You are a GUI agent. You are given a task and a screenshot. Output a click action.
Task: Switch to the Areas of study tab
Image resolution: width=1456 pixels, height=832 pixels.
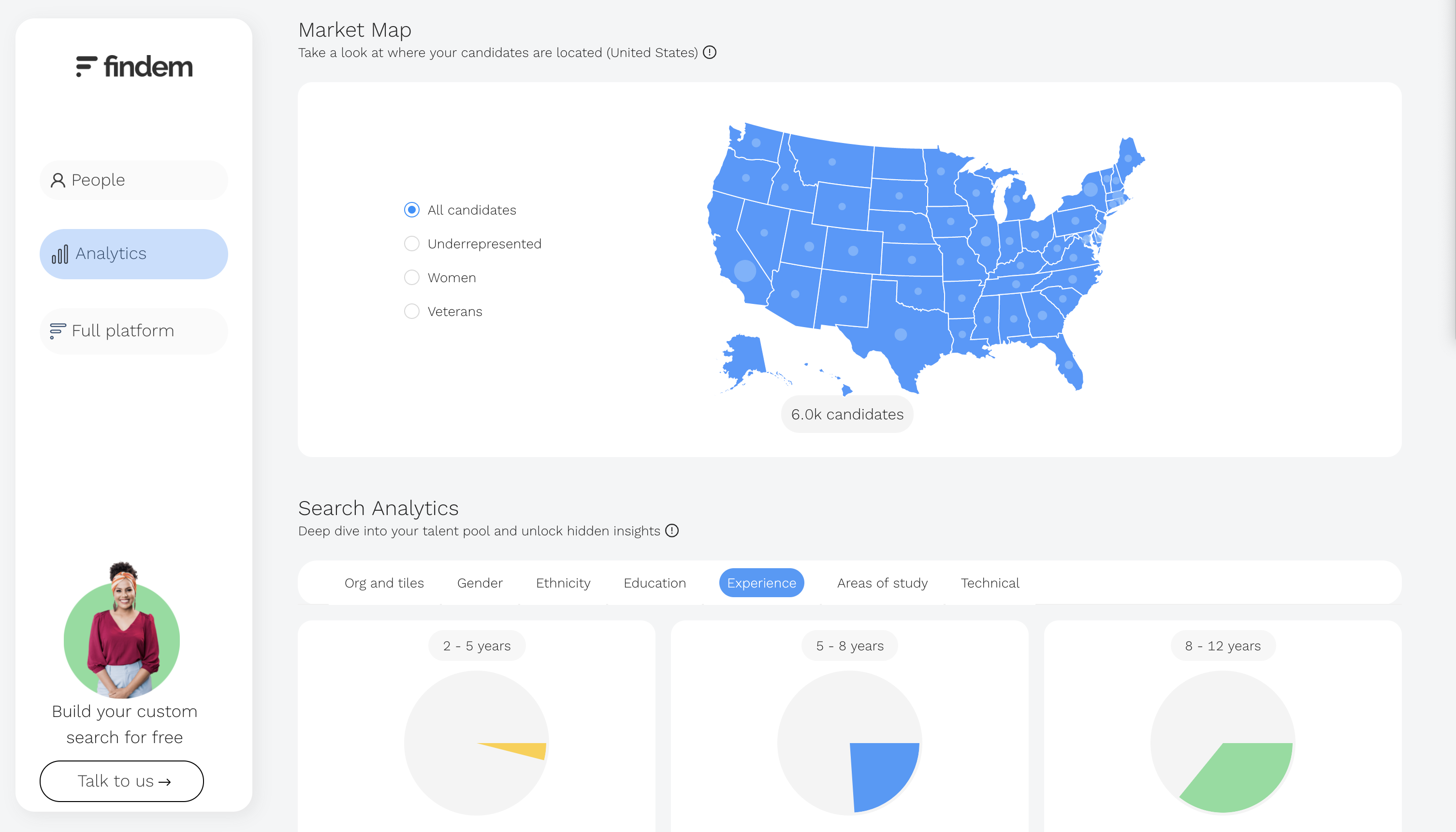(882, 583)
